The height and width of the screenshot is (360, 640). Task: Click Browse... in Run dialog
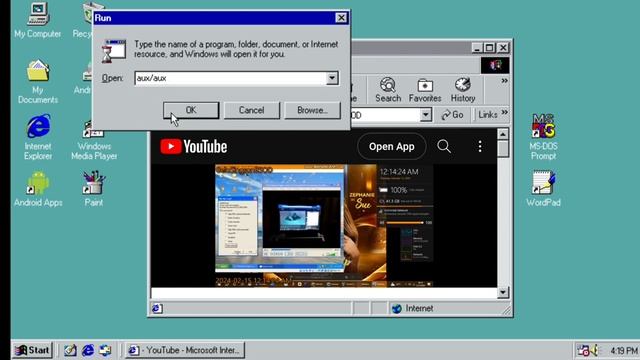[x=312, y=110]
